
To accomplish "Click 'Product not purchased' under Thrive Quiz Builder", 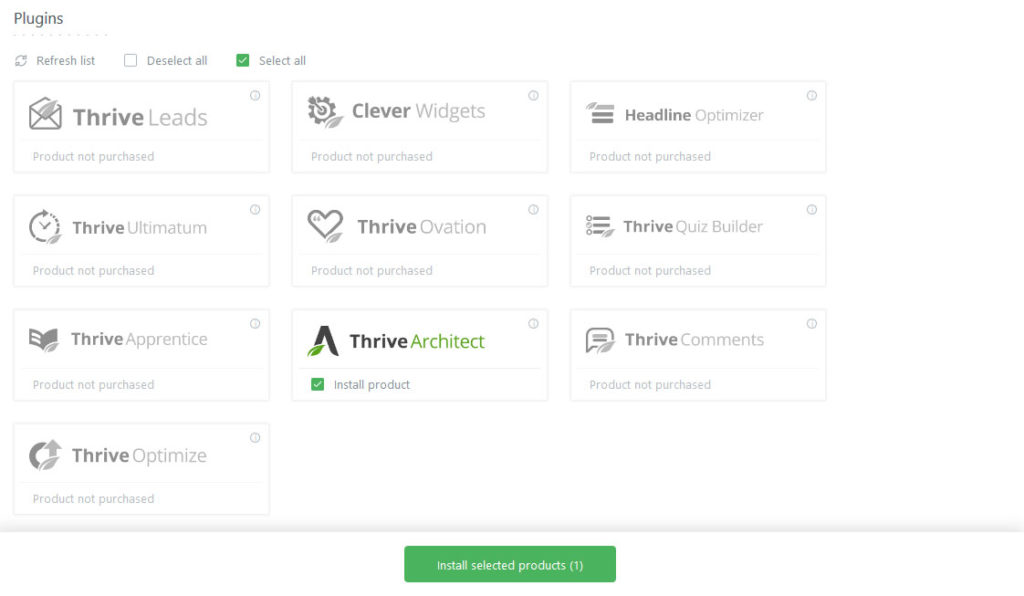I will pos(650,271).
